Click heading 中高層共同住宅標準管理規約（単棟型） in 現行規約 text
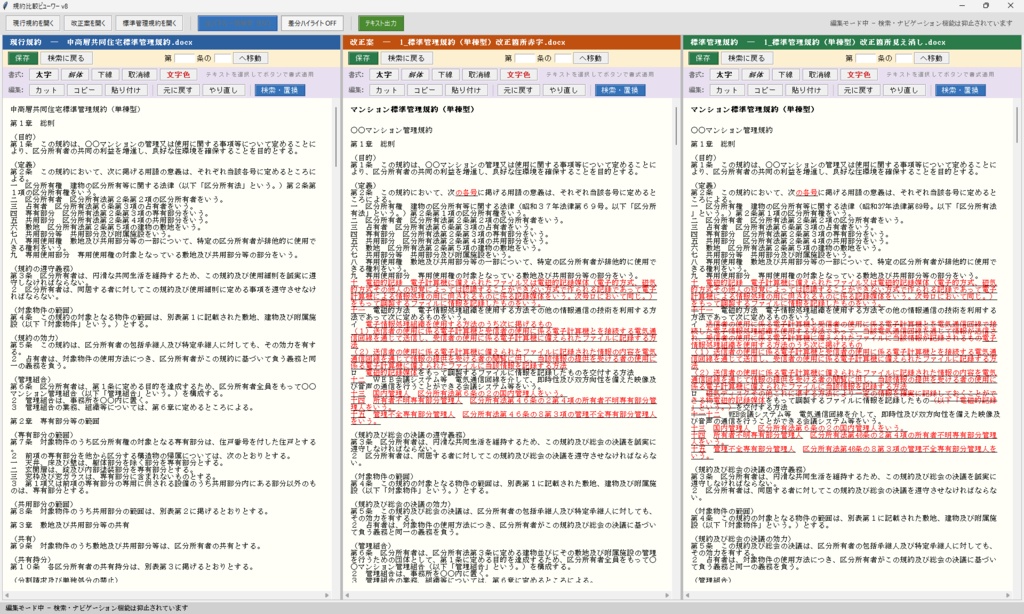 [x=75, y=109]
